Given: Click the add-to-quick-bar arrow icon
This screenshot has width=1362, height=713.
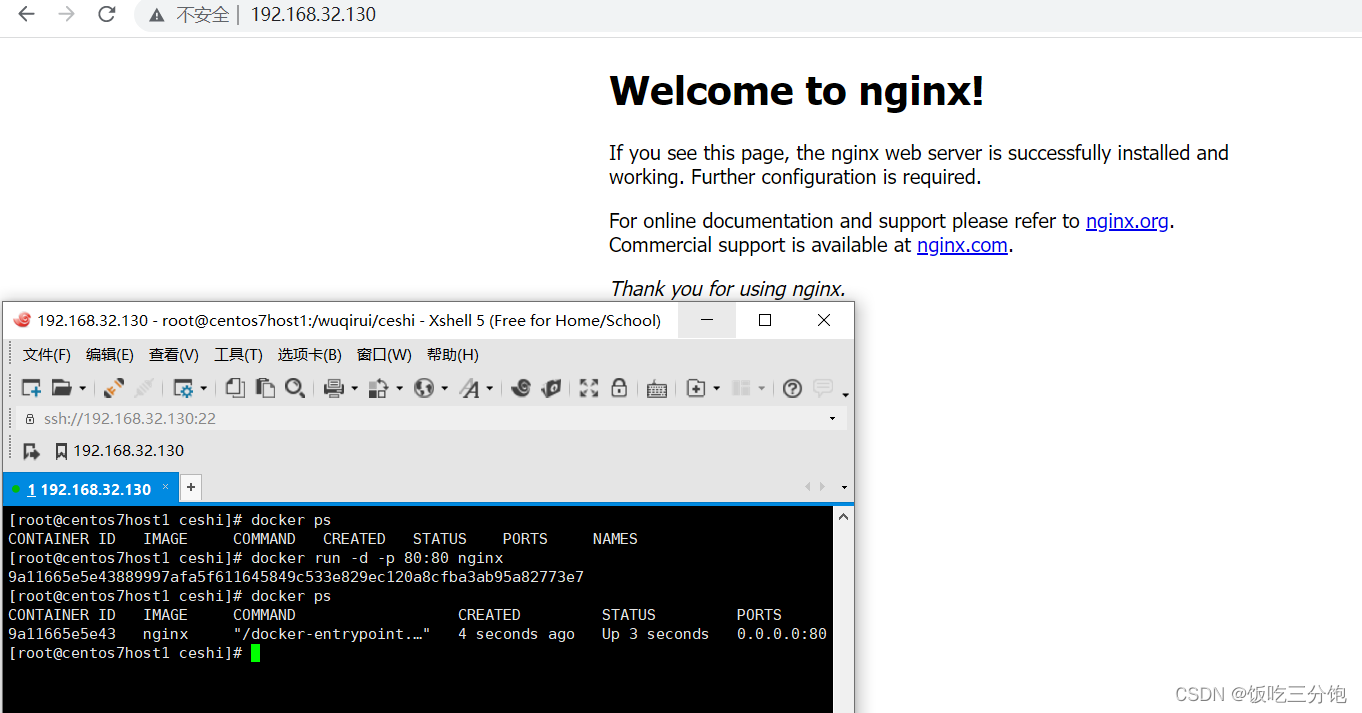Looking at the screenshot, I should (31, 451).
